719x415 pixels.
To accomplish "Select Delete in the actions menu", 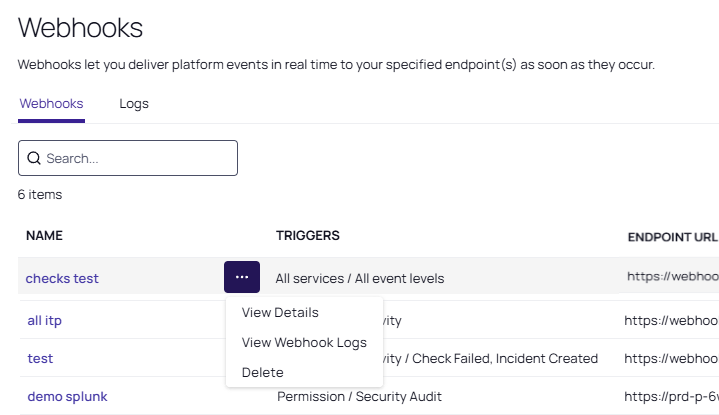I will (263, 372).
